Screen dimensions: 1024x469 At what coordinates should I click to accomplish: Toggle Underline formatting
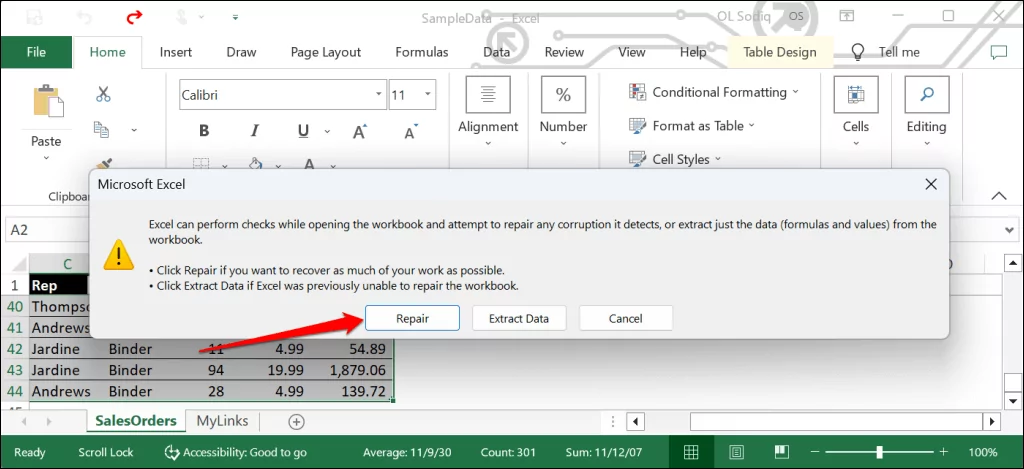click(303, 131)
